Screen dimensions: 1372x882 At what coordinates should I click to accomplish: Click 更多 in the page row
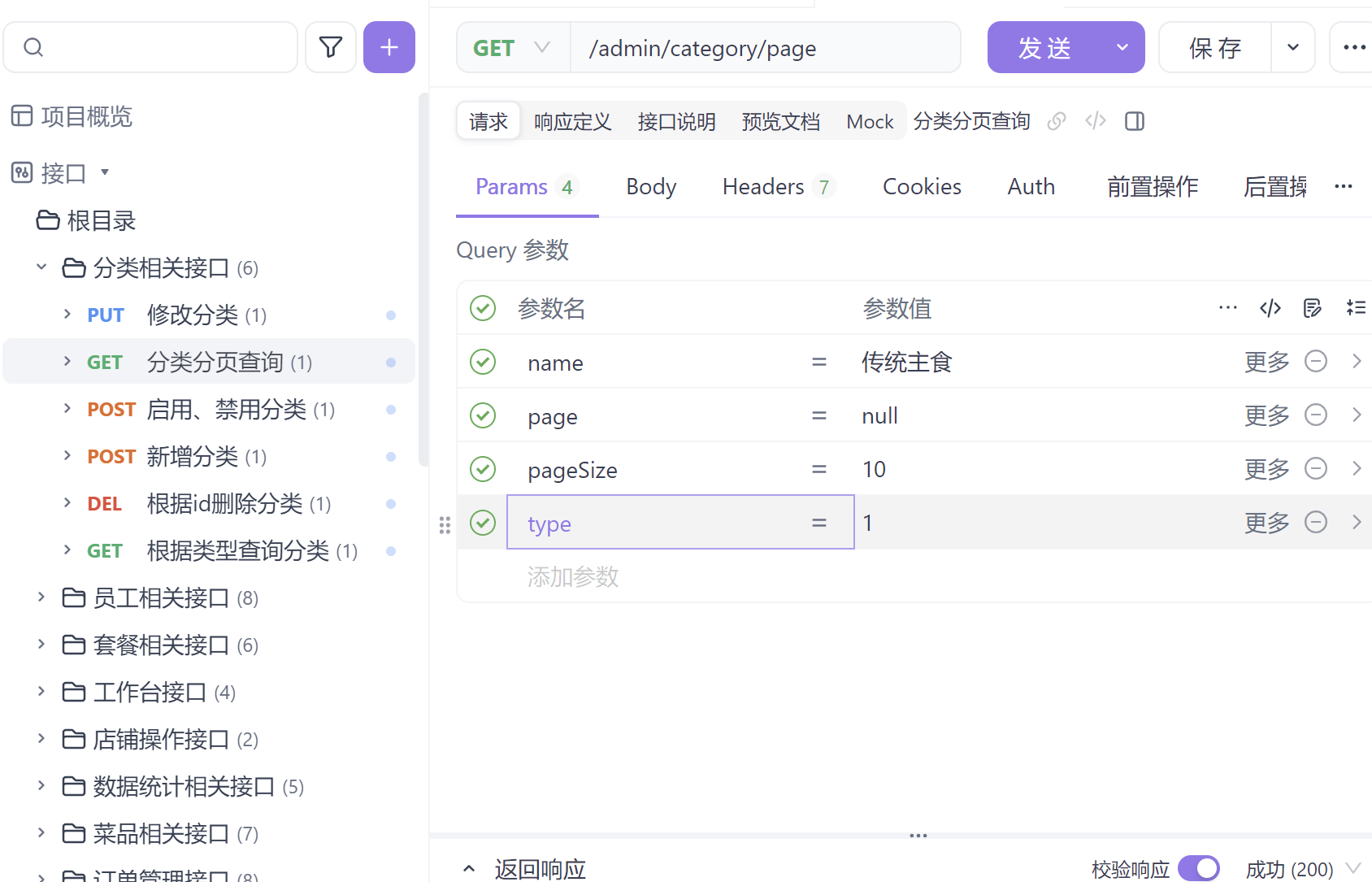pos(1267,415)
